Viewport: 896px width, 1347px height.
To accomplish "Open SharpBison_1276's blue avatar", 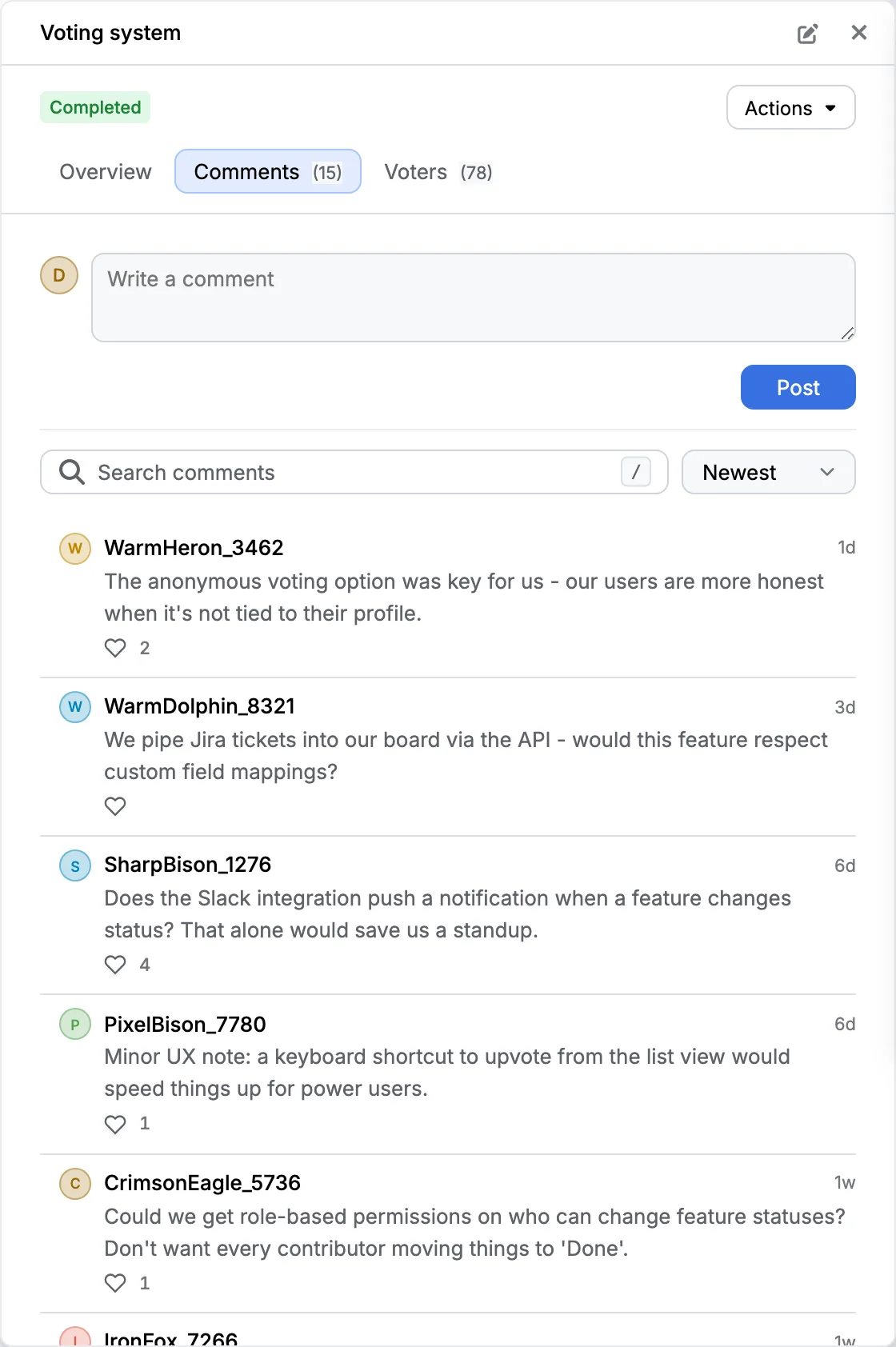I will click(75, 865).
